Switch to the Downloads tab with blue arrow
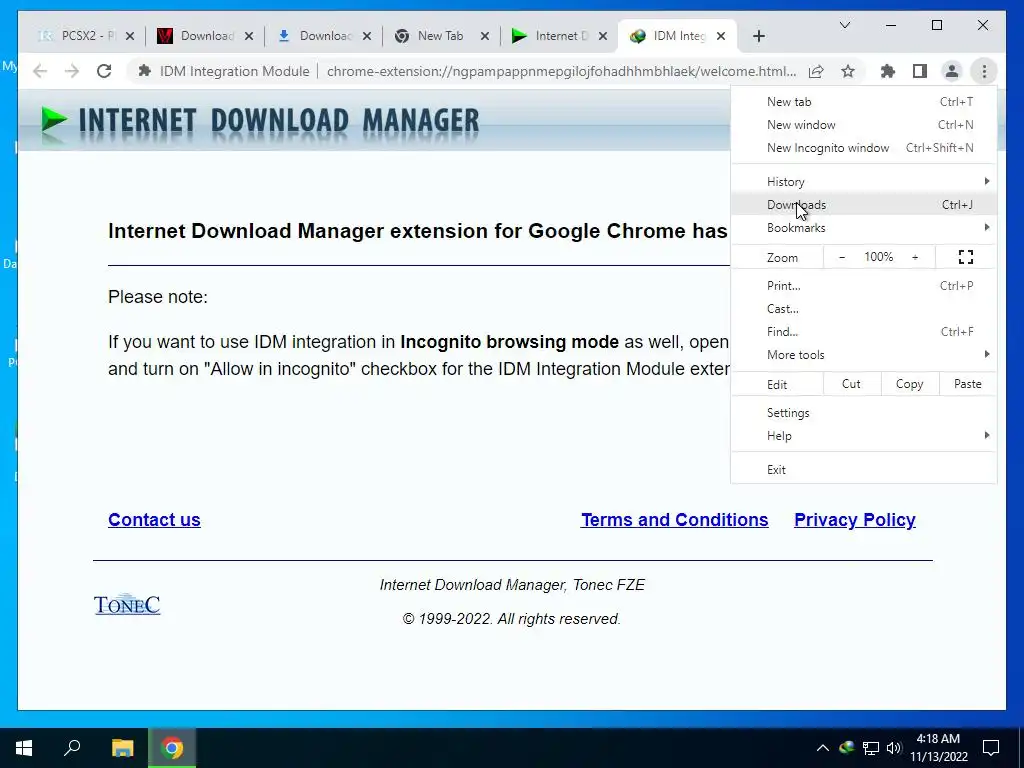Viewport: 1024px width, 768px height. click(322, 36)
